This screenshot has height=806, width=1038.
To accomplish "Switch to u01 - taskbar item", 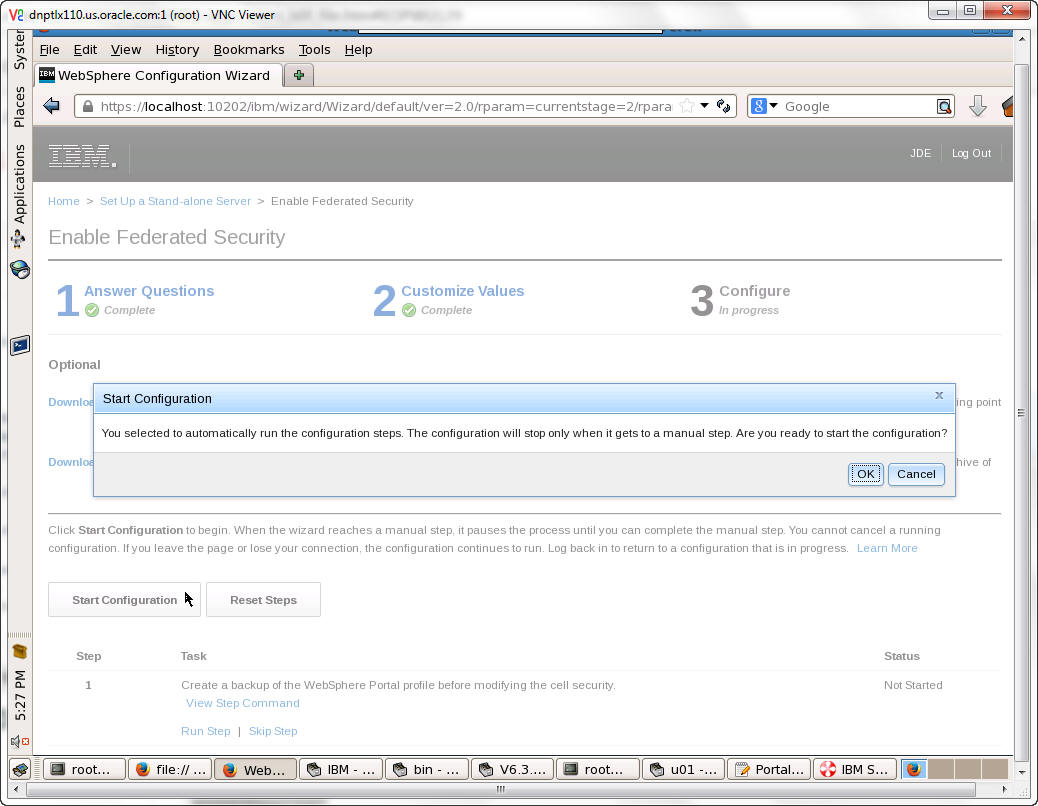I will 684,769.
